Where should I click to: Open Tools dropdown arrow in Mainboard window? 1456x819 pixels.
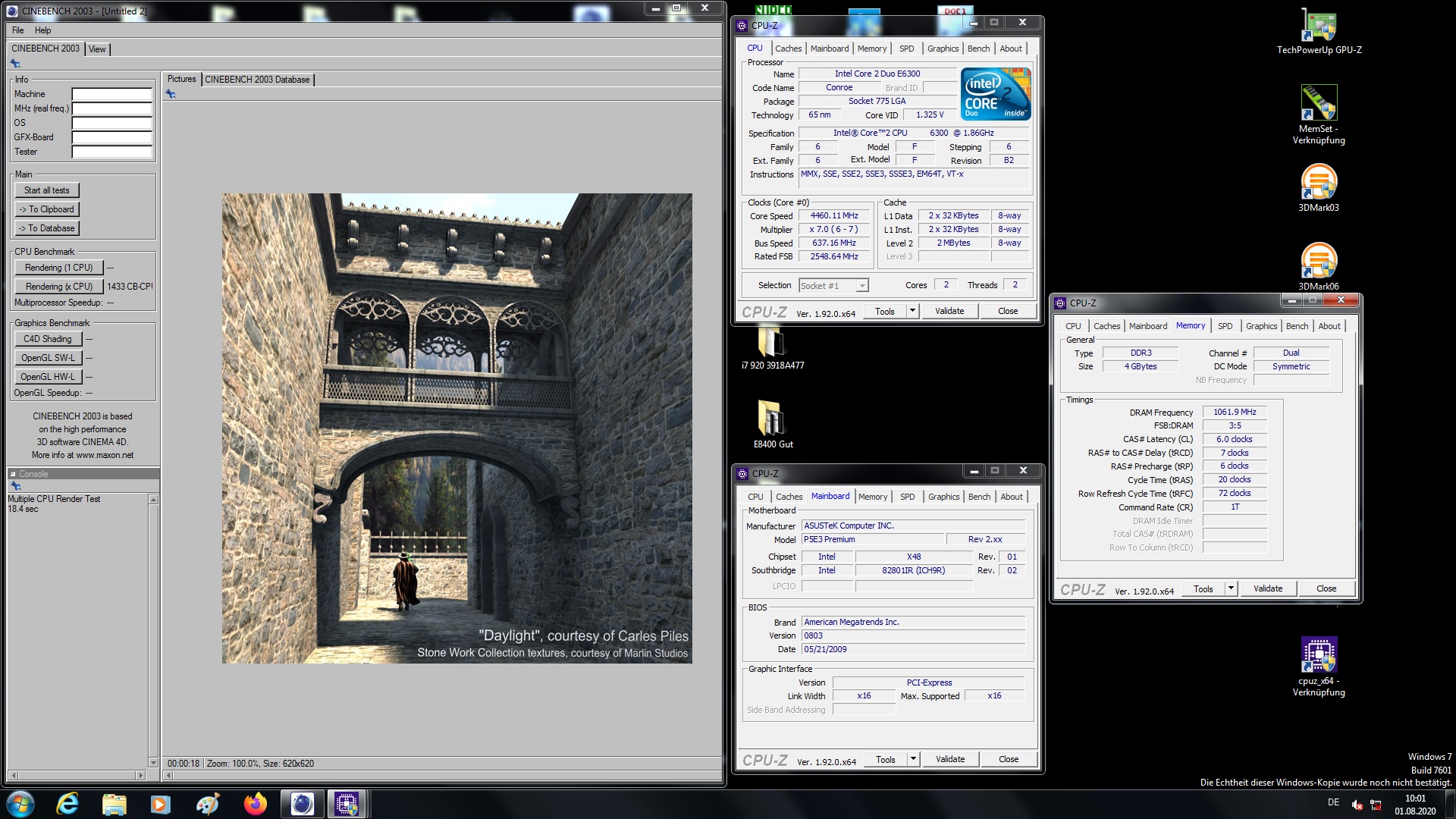913,759
